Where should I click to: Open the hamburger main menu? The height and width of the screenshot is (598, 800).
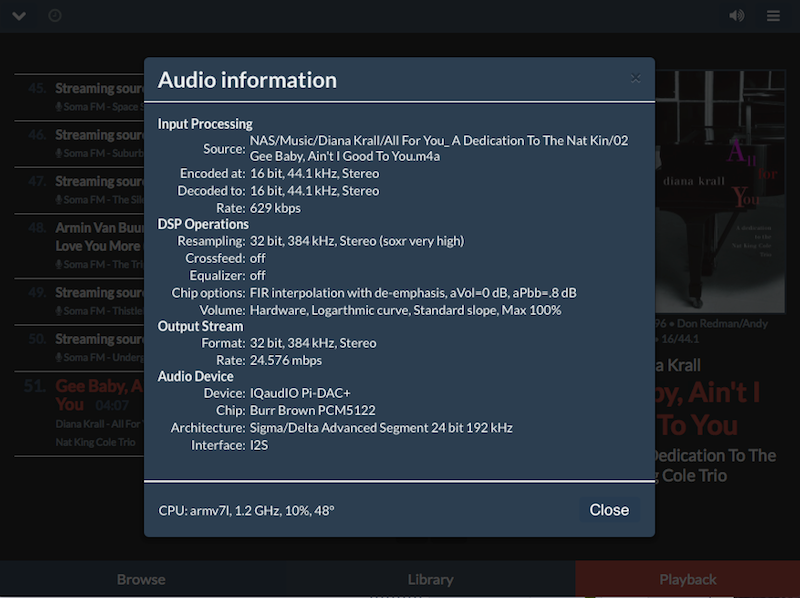[x=773, y=16]
